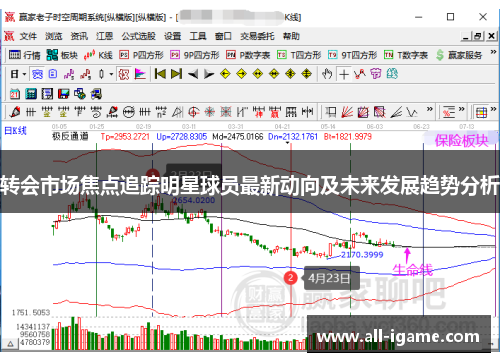The height and width of the screenshot is (362, 500).
Task: Switch to the K线 candlestick chart
Action: click(x=98, y=55)
